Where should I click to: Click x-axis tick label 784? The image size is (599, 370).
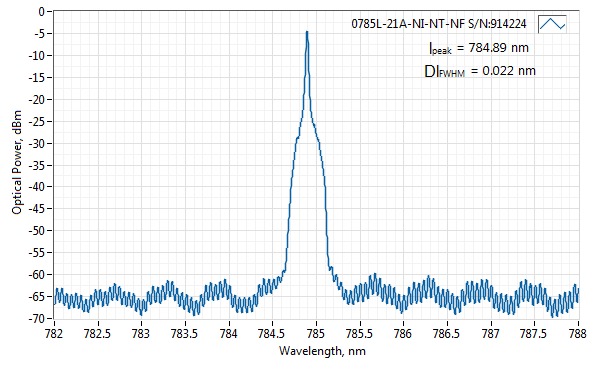(x=228, y=334)
